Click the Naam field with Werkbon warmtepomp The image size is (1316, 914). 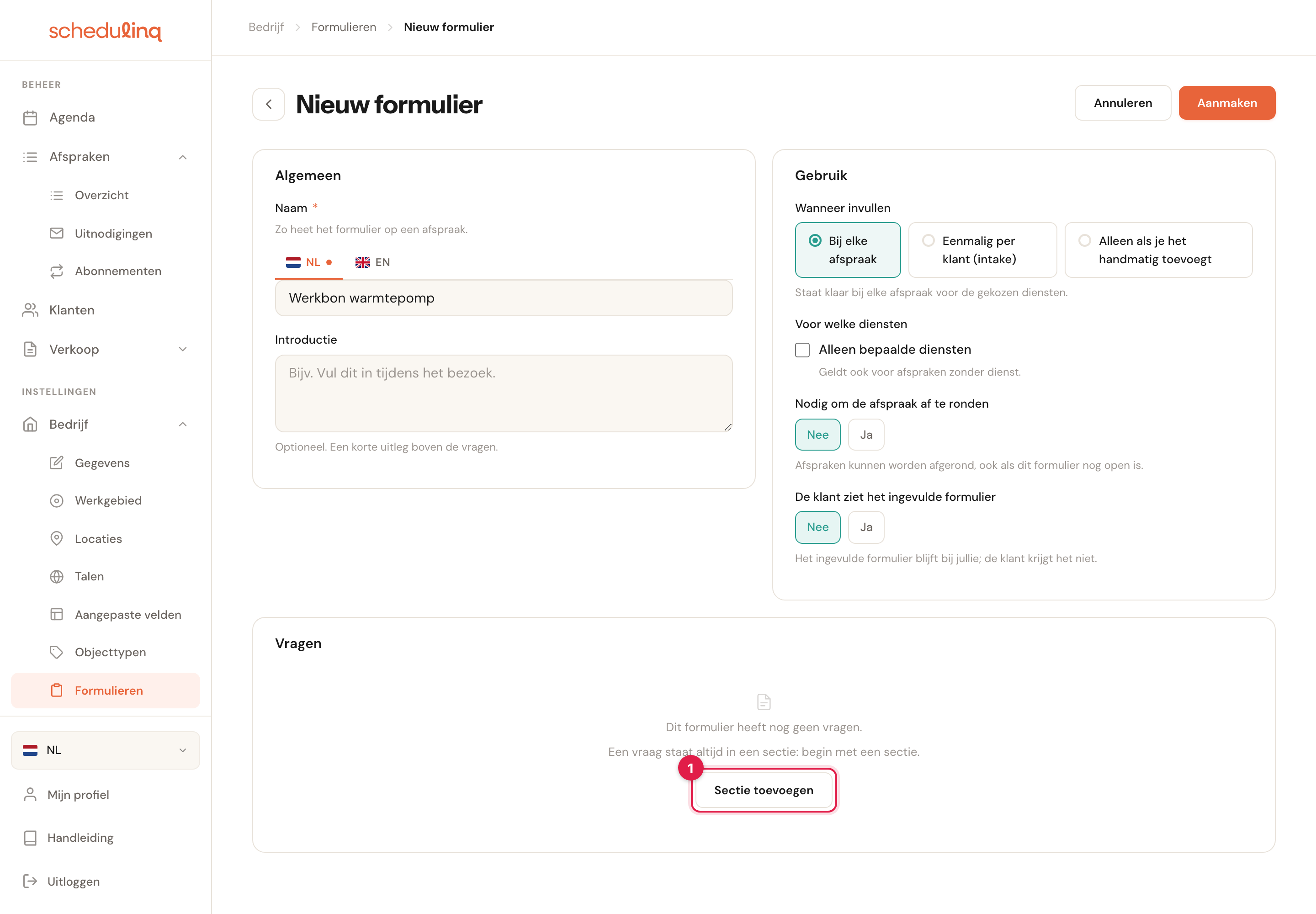point(504,298)
